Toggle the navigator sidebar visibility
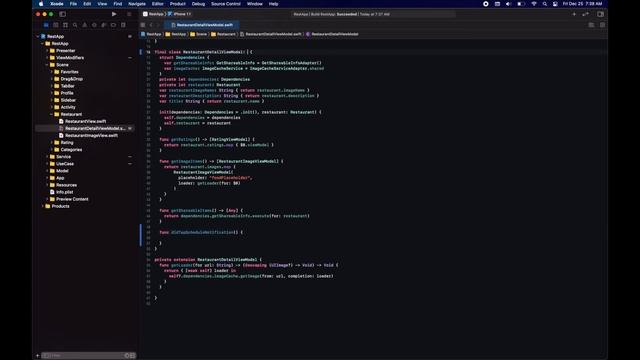This screenshot has height=360, width=640. click(62, 14)
